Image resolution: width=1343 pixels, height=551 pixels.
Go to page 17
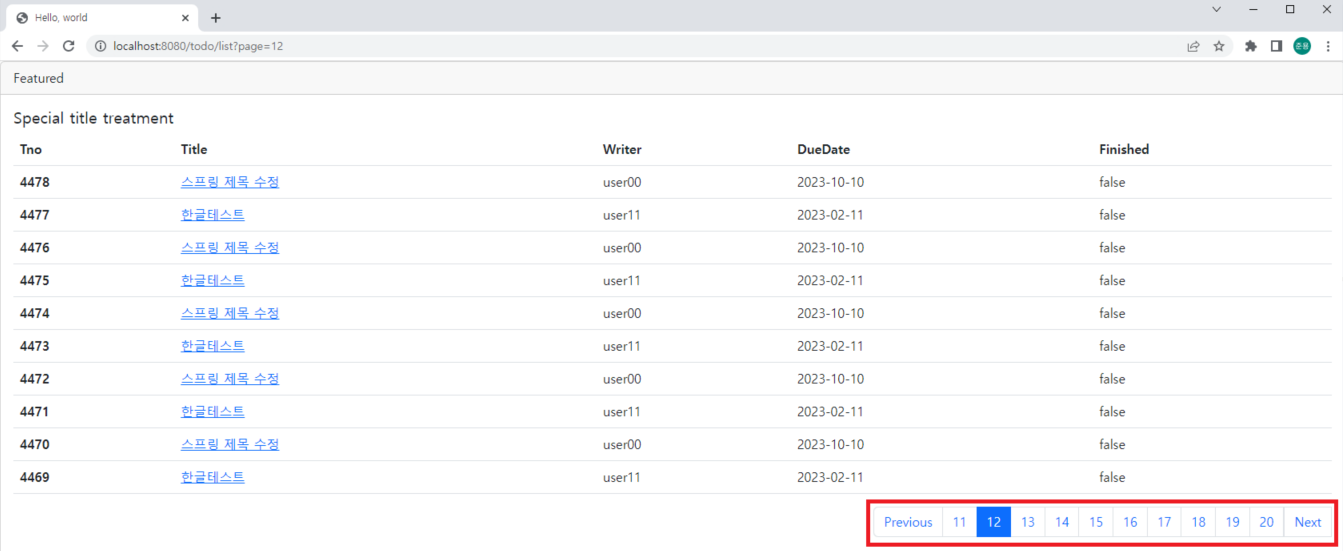[1164, 522]
